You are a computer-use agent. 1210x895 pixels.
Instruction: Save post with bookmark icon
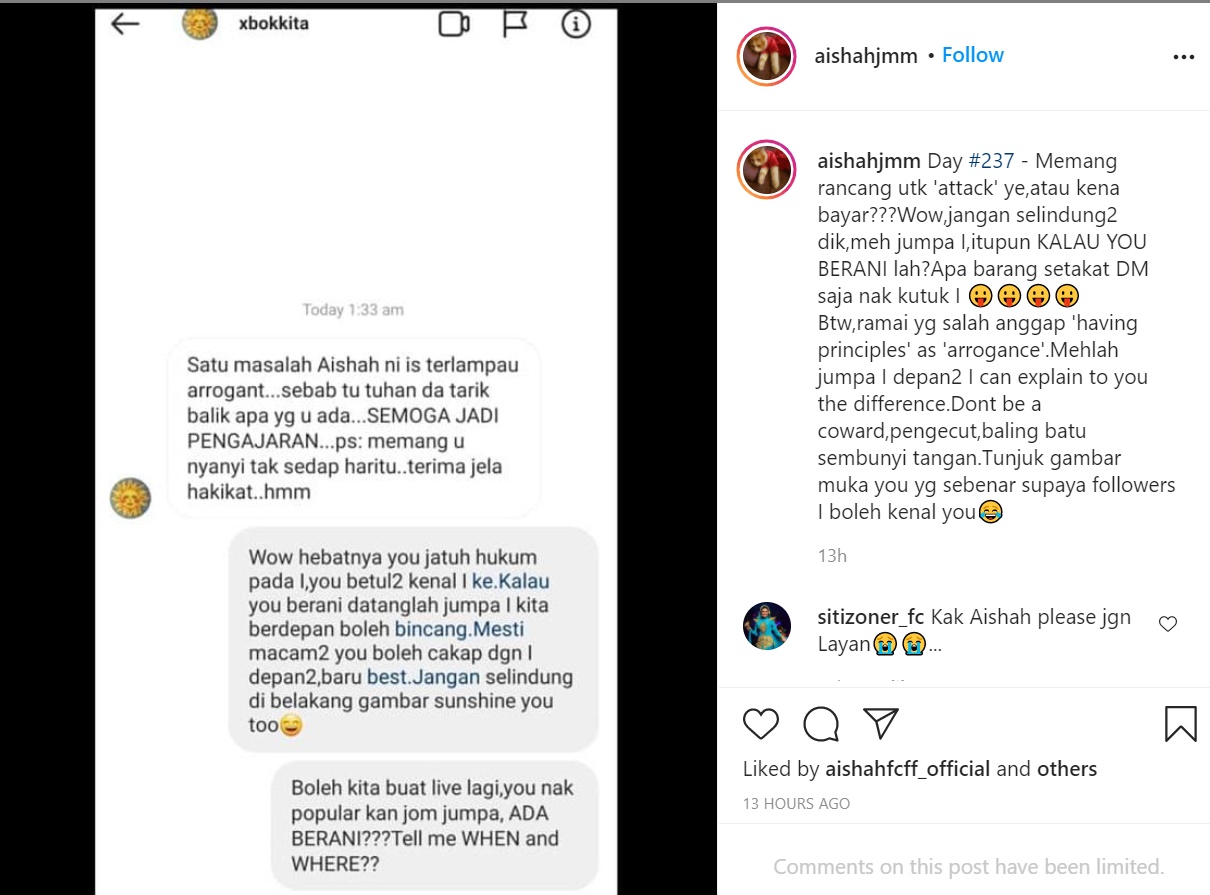tap(1181, 724)
